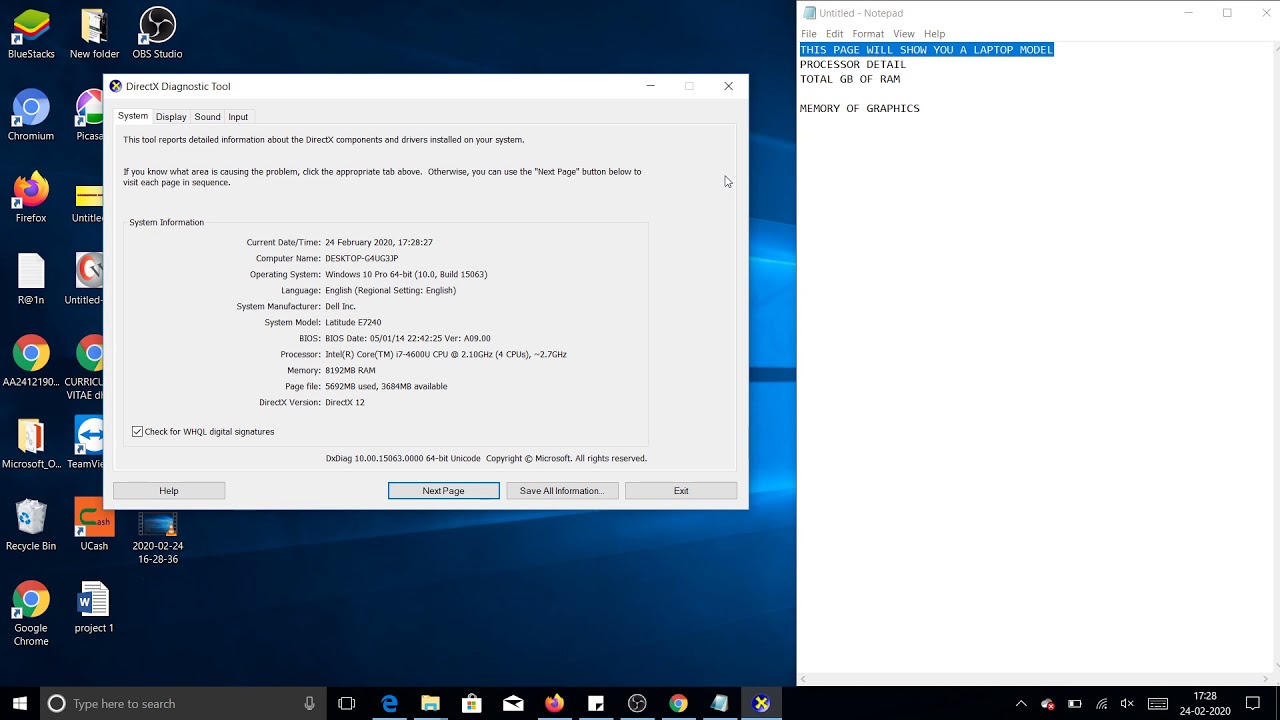Open Microsoft Store taskbar icon
This screenshot has height=720, width=1280.
(471, 704)
